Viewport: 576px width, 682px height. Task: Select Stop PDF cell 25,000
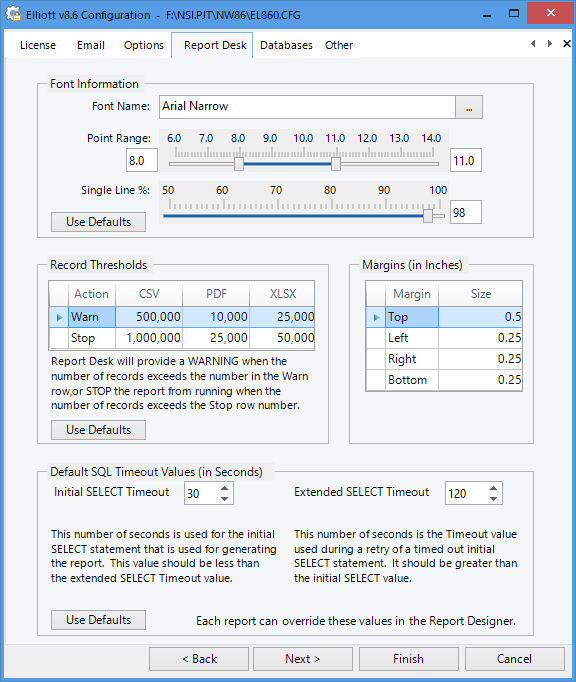click(x=216, y=338)
